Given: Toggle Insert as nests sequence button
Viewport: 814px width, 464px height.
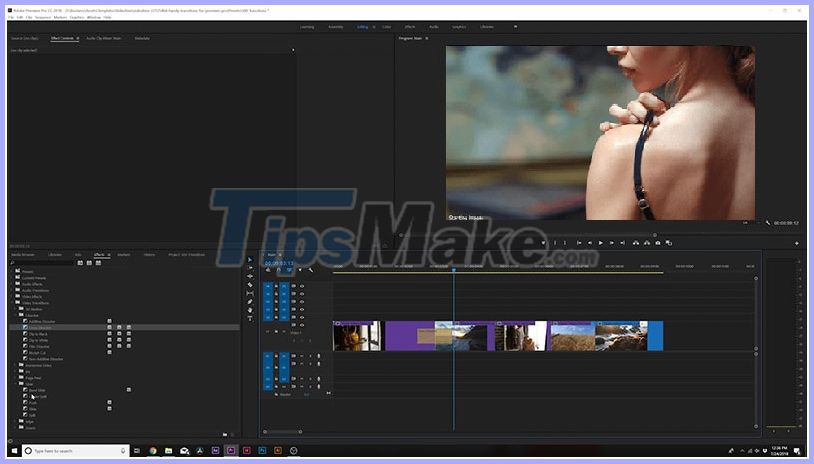Looking at the screenshot, I should [x=268, y=270].
